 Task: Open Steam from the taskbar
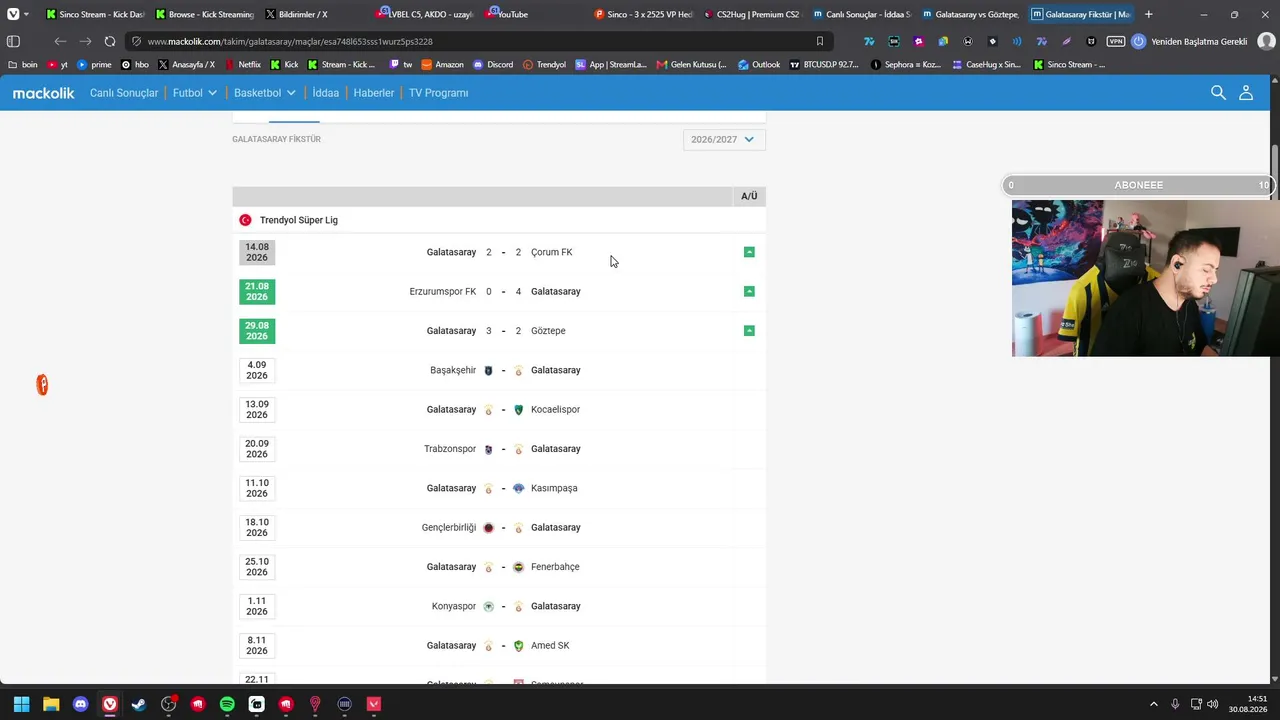tap(139, 704)
